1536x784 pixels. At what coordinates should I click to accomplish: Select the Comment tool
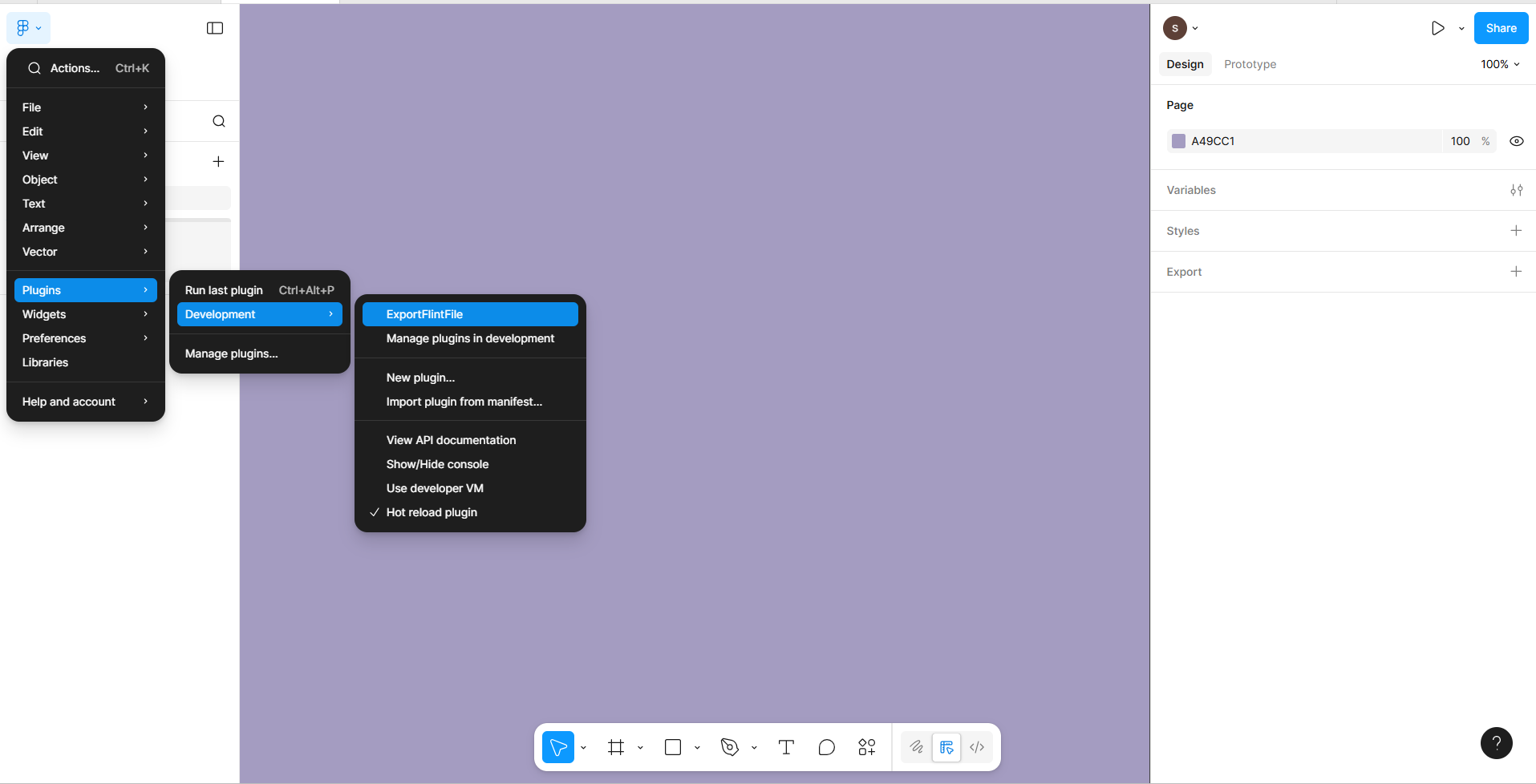tap(826, 747)
